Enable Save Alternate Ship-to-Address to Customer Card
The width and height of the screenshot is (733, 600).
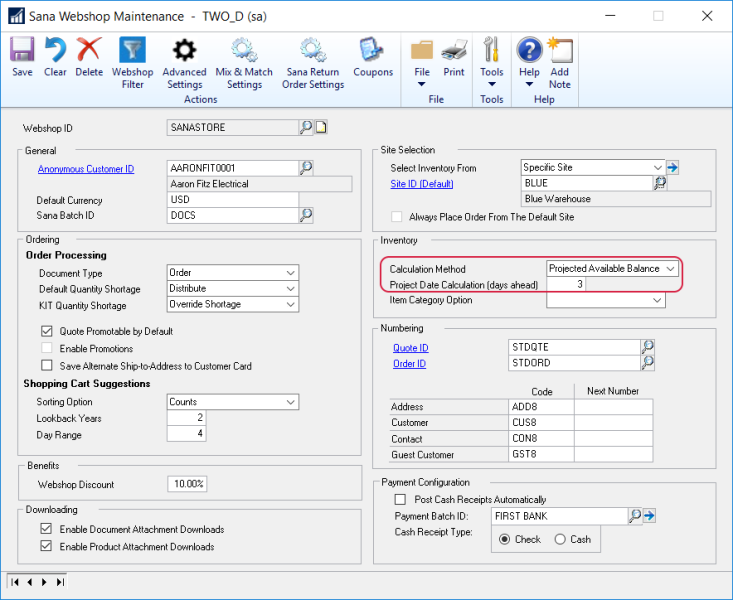coord(47,365)
